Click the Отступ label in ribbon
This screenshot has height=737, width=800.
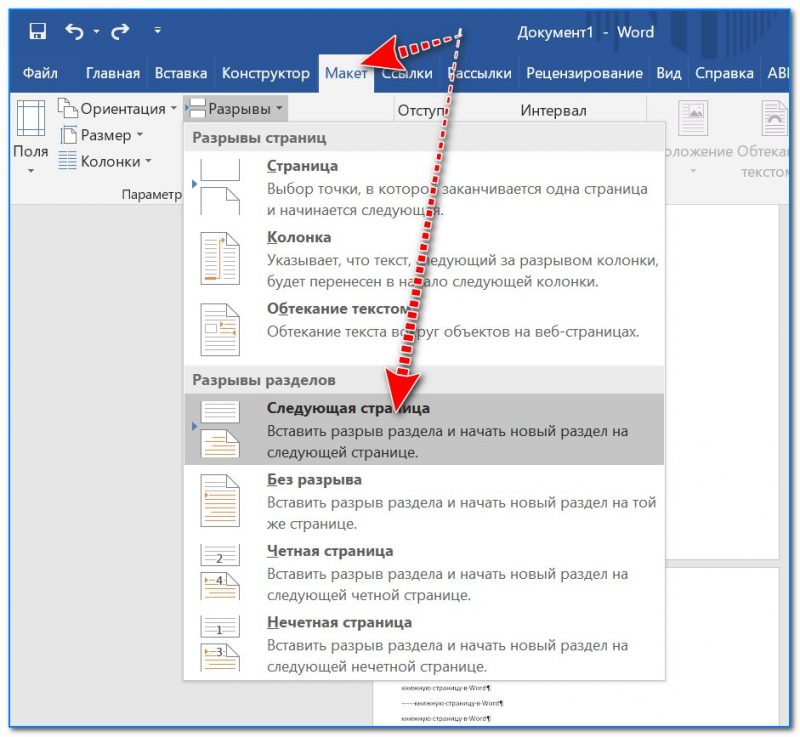(x=421, y=110)
